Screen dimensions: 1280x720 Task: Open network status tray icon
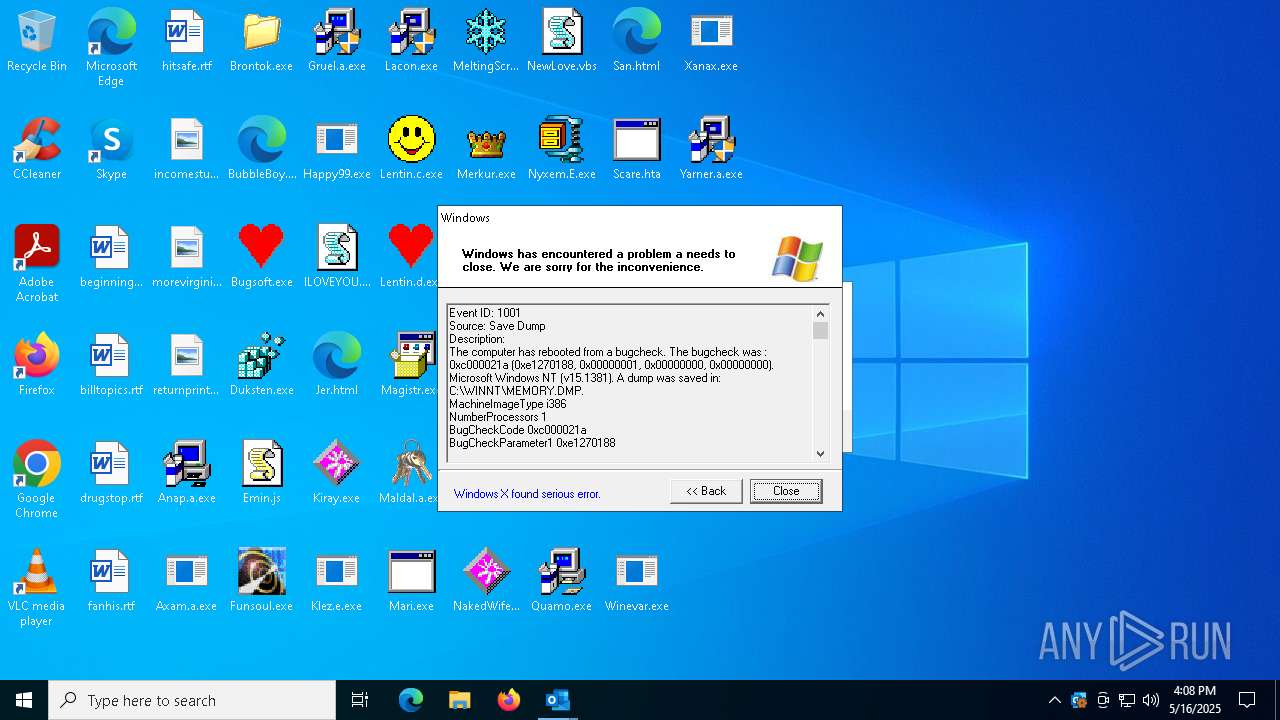1127,700
